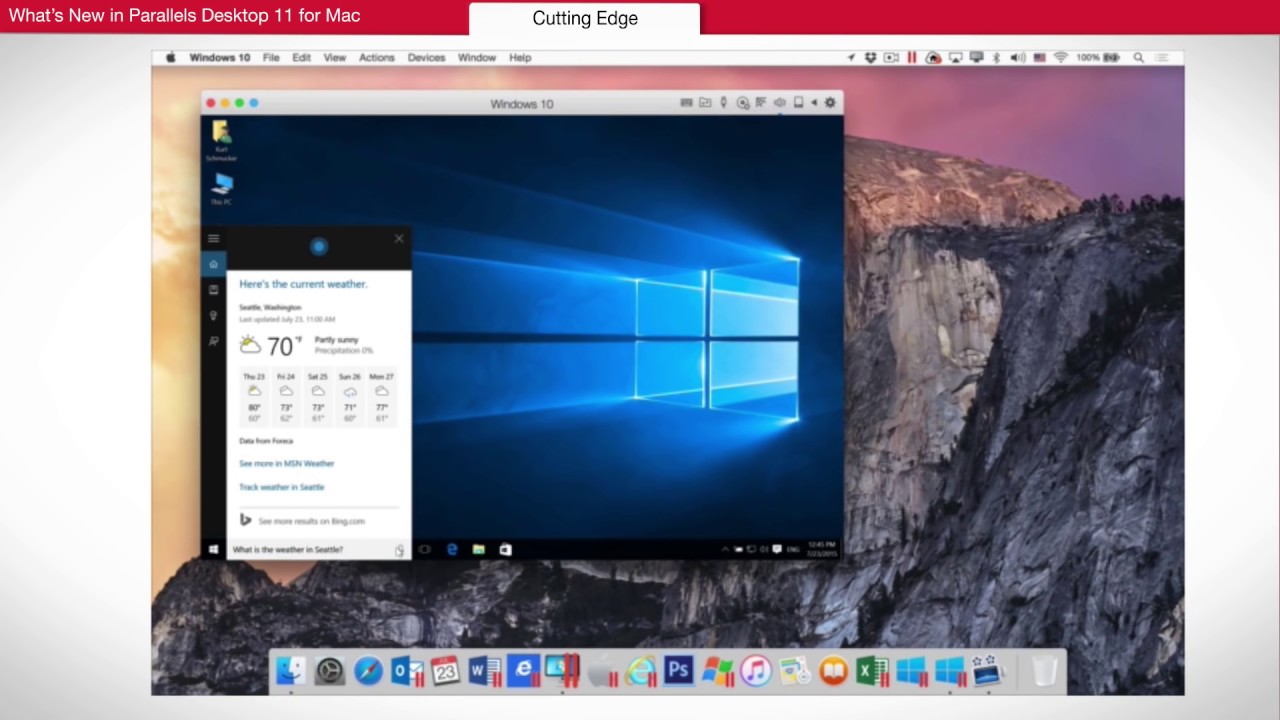
Task: Open Notification Center in menu bar
Action: [1162, 58]
